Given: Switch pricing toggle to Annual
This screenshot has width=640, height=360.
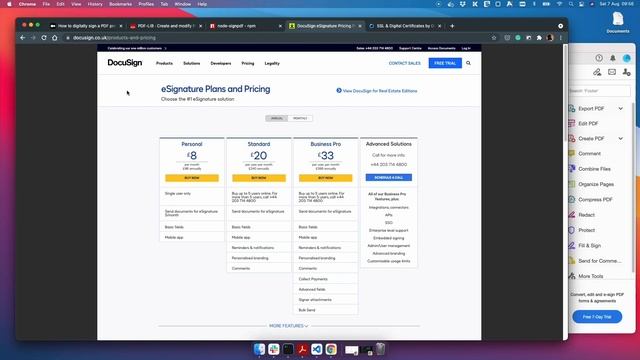Looking at the screenshot, I should click(x=277, y=118).
